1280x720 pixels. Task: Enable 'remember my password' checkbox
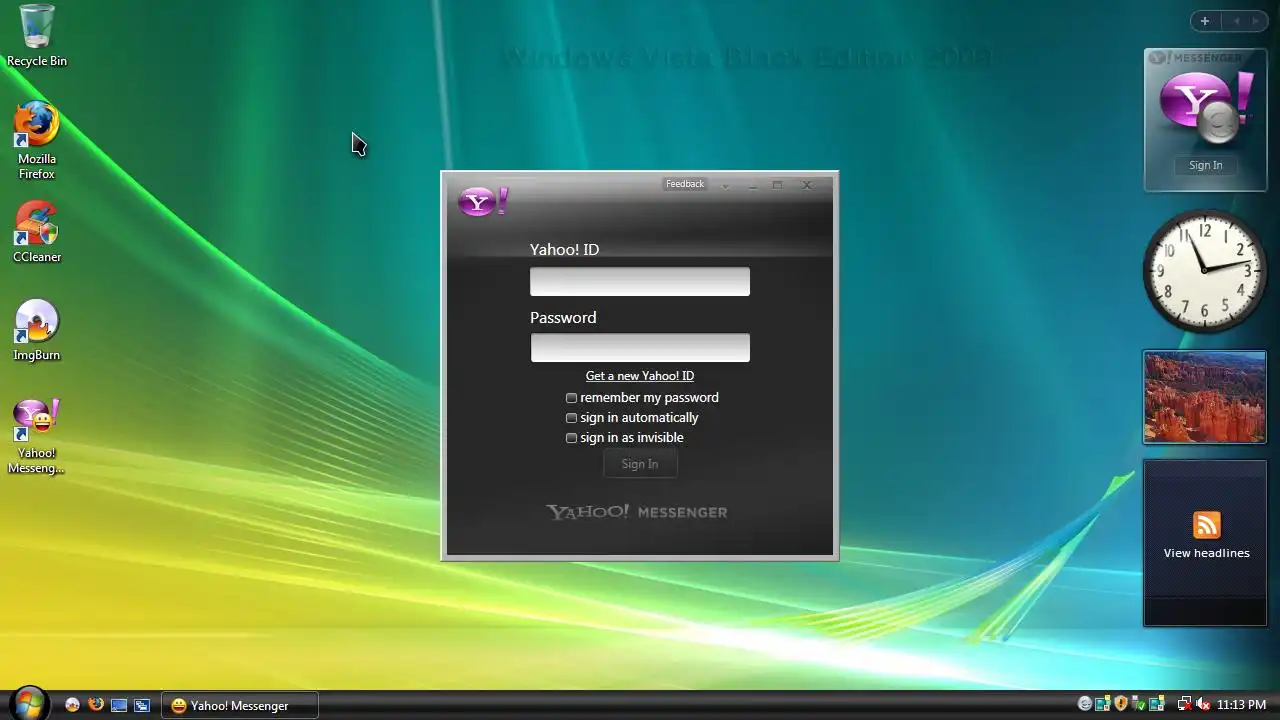(572, 398)
